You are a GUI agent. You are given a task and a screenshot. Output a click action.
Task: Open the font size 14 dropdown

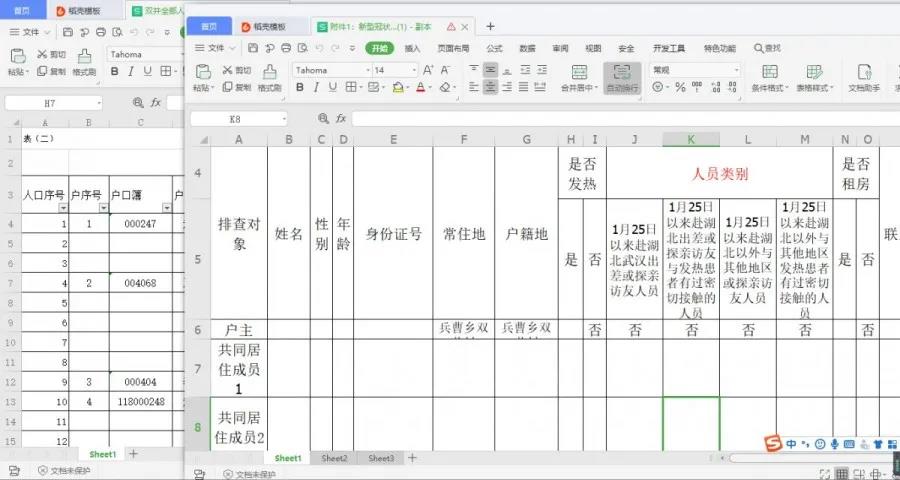[x=411, y=71]
